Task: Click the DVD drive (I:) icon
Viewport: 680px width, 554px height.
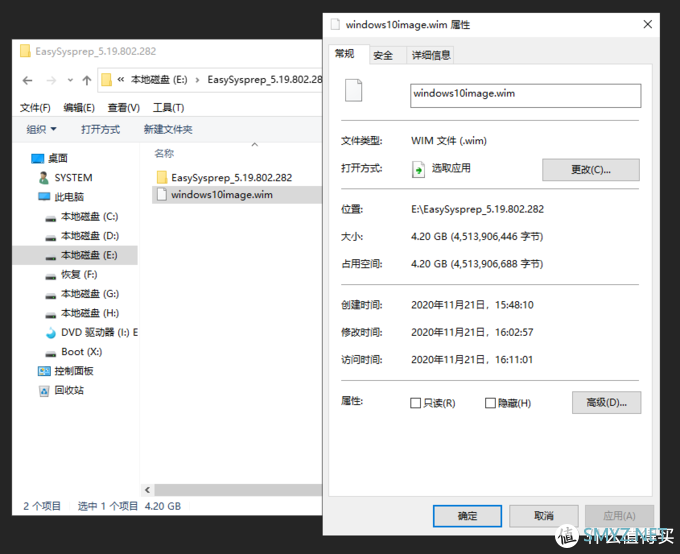Action: (x=51, y=332)
